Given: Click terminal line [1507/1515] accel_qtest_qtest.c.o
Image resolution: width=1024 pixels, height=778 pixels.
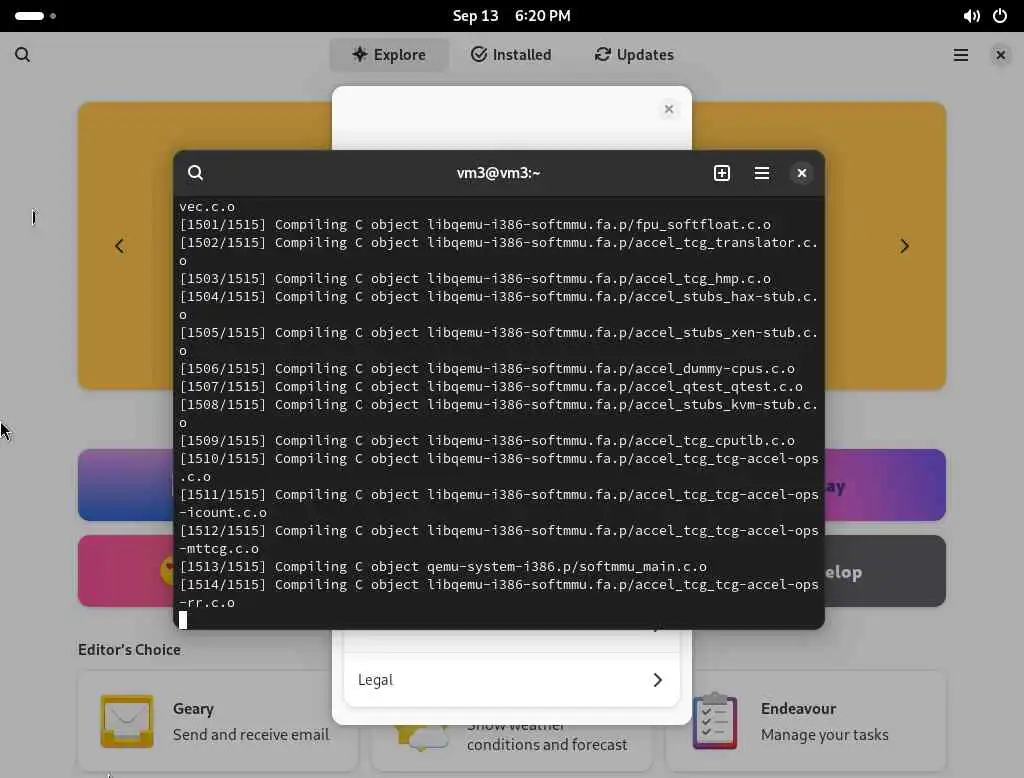Looking at the screenshot, I should pyautogui.click(x=491, y=387).
